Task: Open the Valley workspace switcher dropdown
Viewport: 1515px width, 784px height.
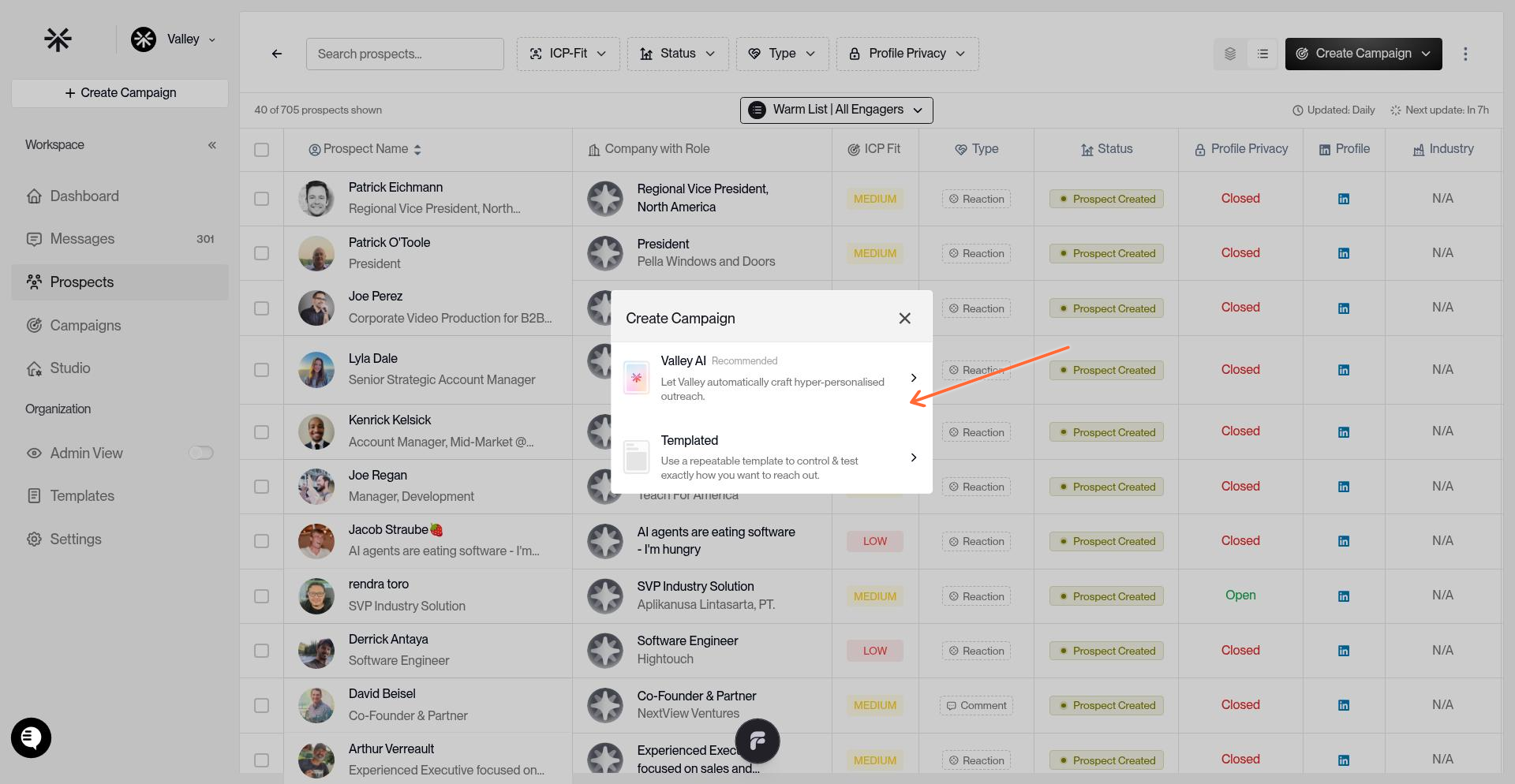Action: click(x=174, y=39)
